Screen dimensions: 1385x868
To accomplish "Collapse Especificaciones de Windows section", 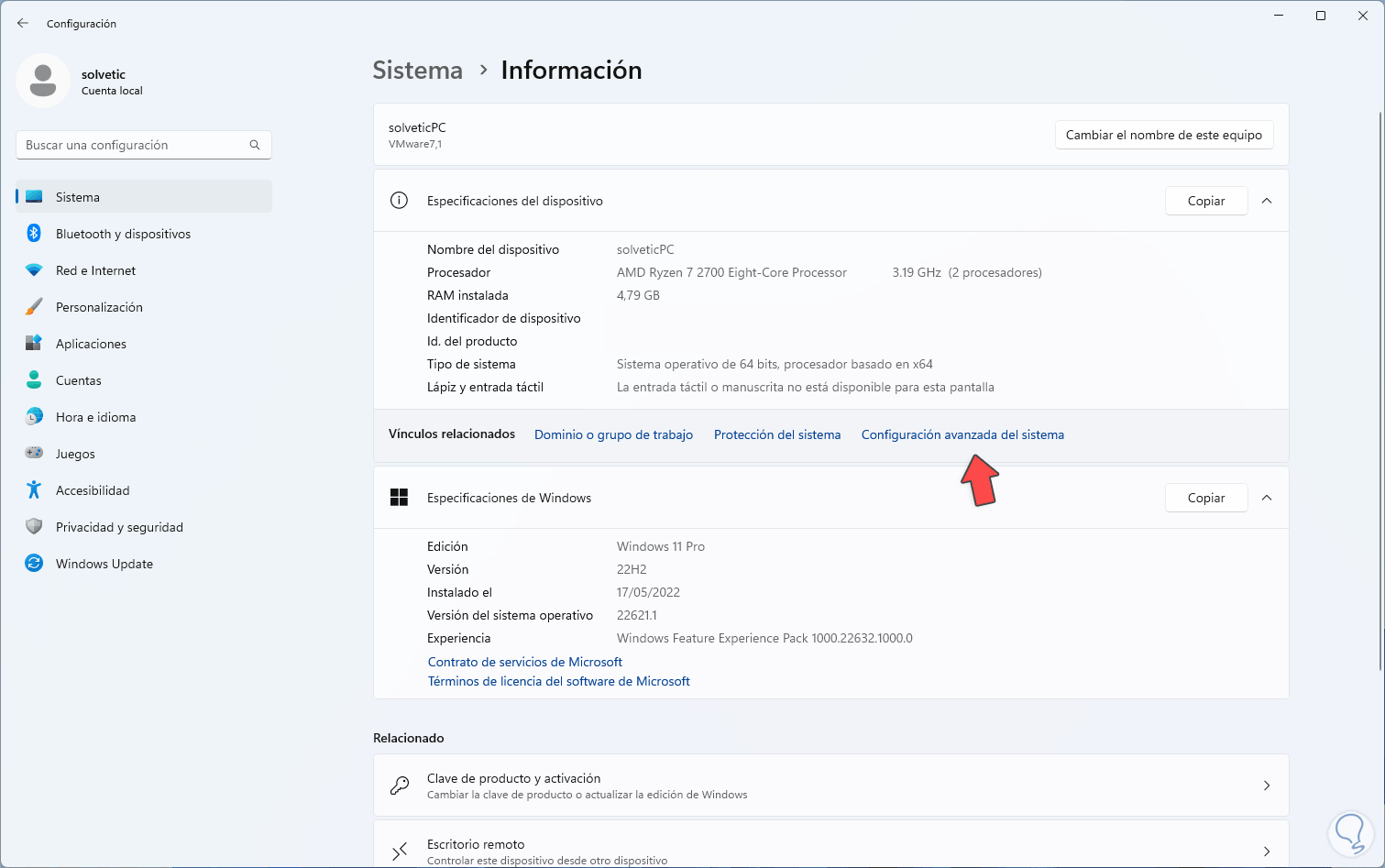I will (x=1267, y=498).
